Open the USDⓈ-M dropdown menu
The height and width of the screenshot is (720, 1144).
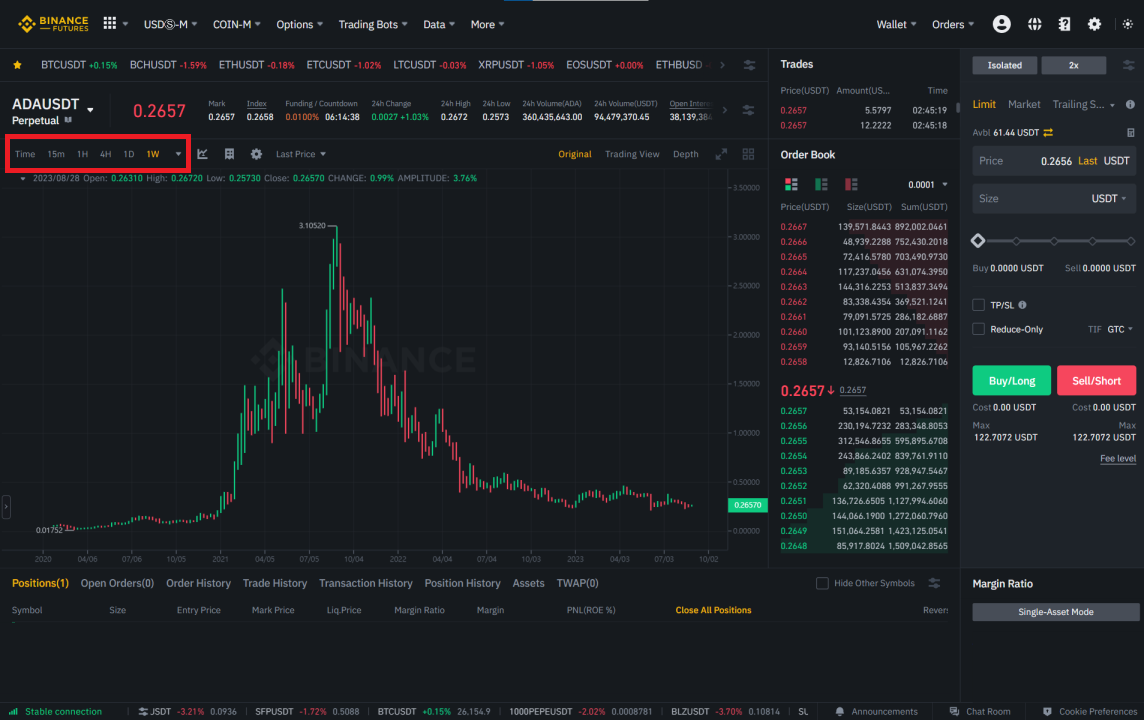[x=170, y=24]
